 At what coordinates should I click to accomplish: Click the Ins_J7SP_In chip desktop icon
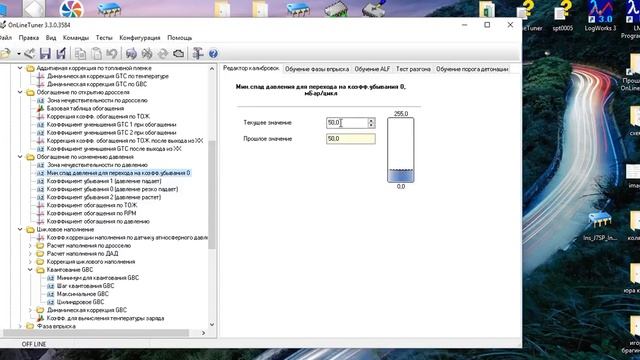[600, 226]
